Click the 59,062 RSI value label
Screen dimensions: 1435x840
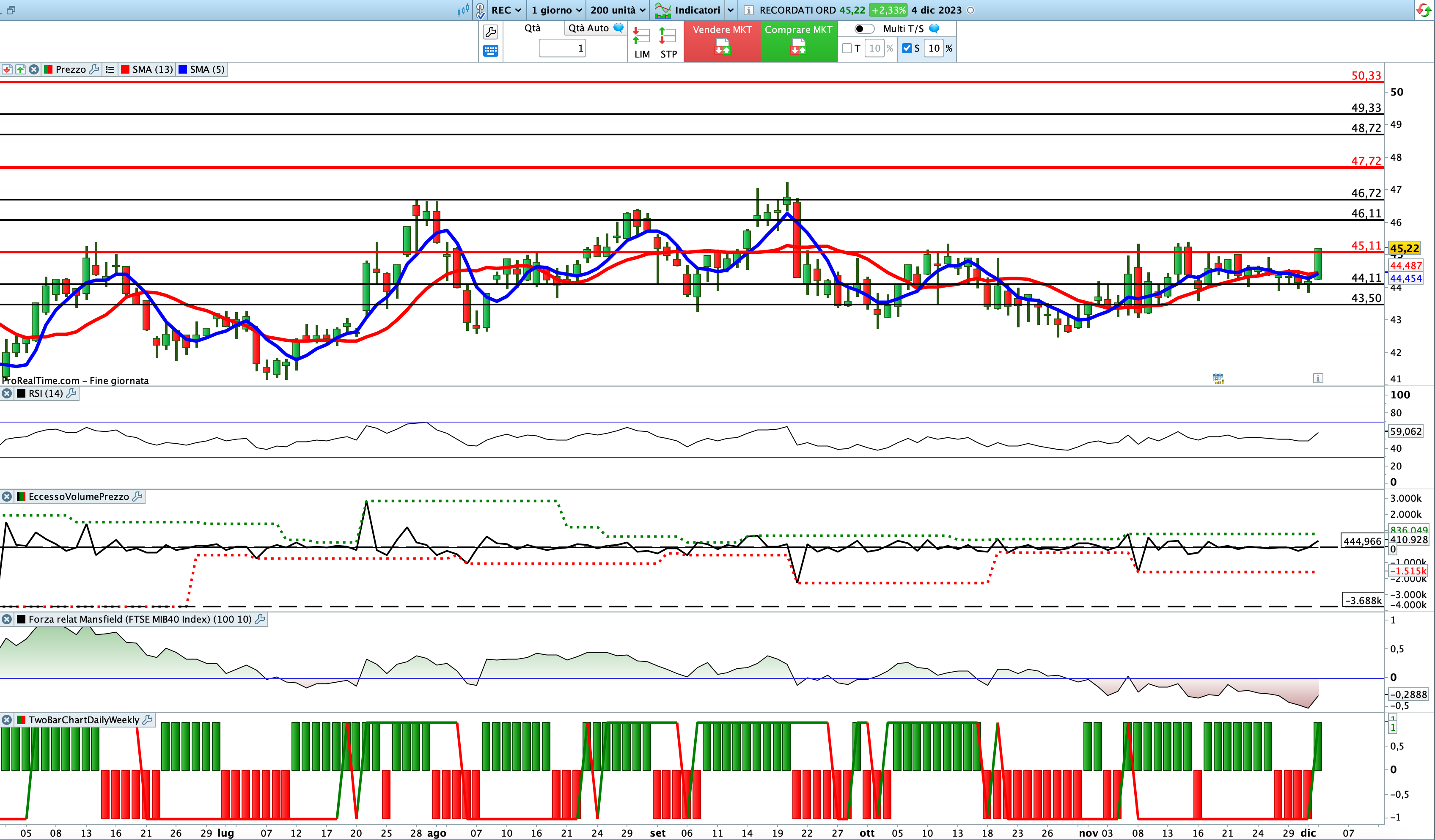(x=1406, y=431)
